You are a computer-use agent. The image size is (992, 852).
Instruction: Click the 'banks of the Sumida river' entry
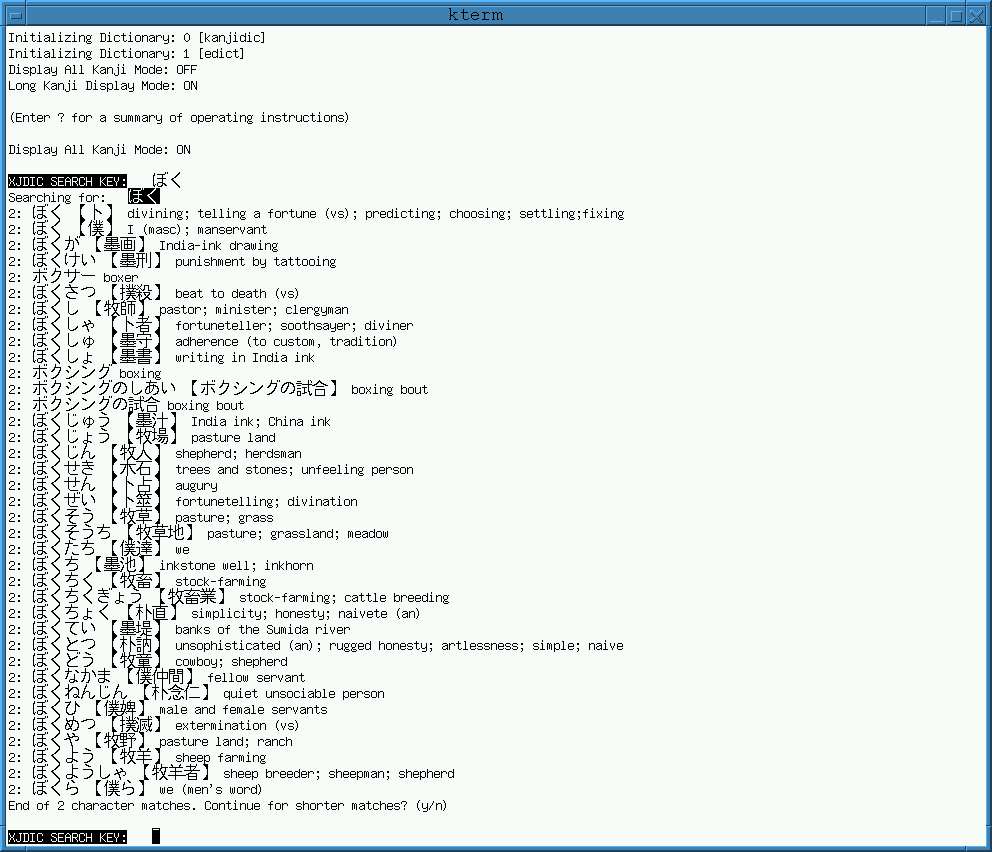tap(262, 630)
